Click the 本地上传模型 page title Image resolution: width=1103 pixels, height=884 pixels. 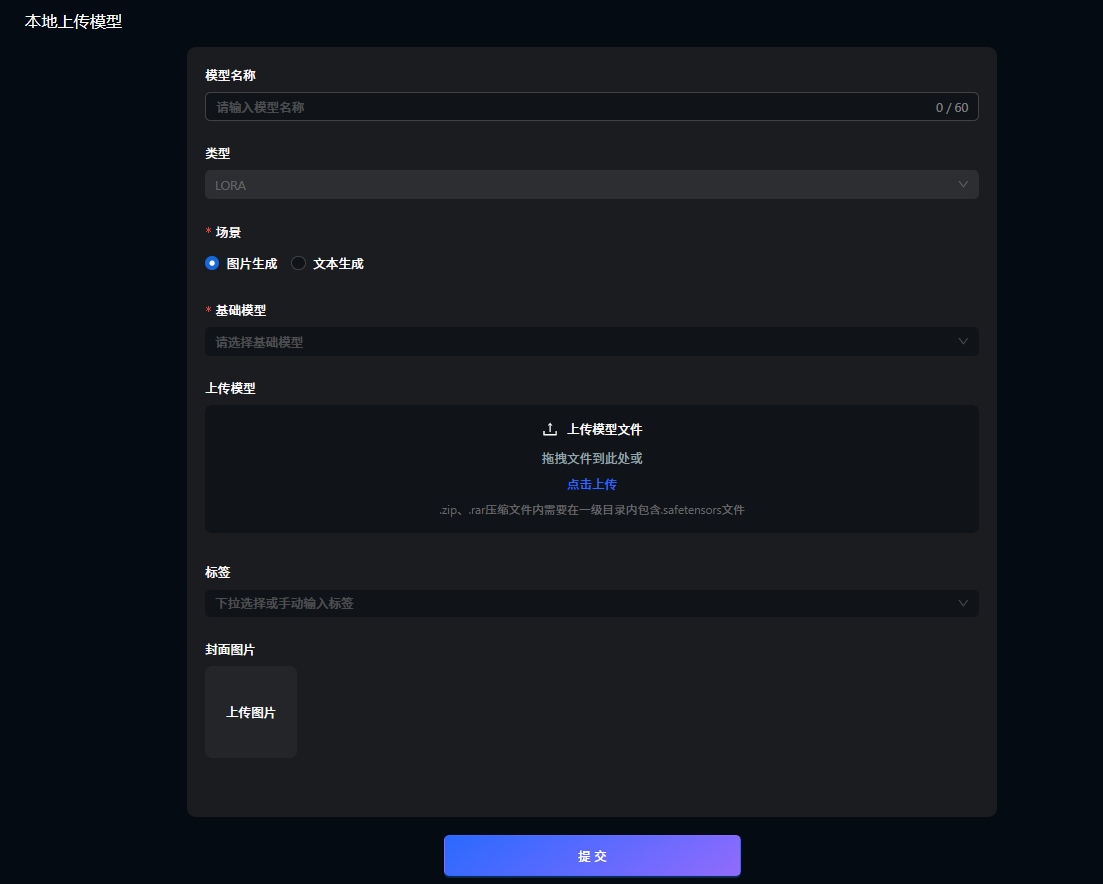tap(73, 21)
